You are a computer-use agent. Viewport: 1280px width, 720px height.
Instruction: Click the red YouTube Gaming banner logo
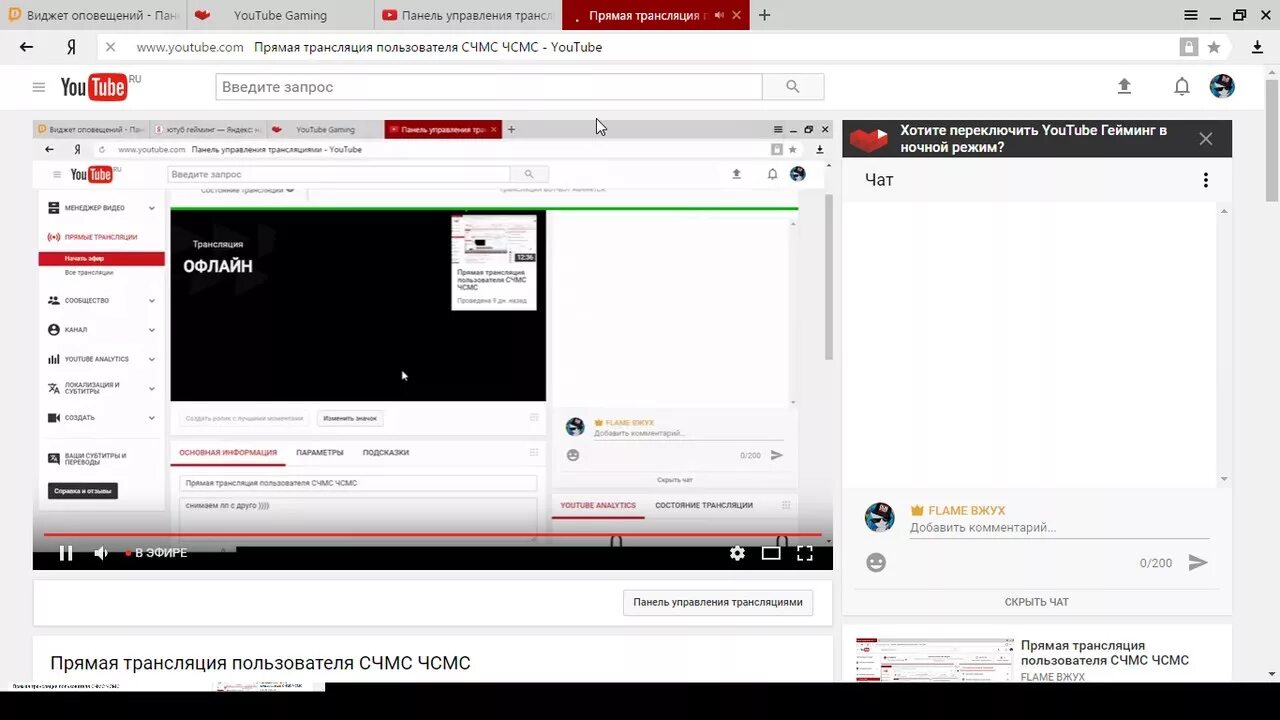pos(869,139)
